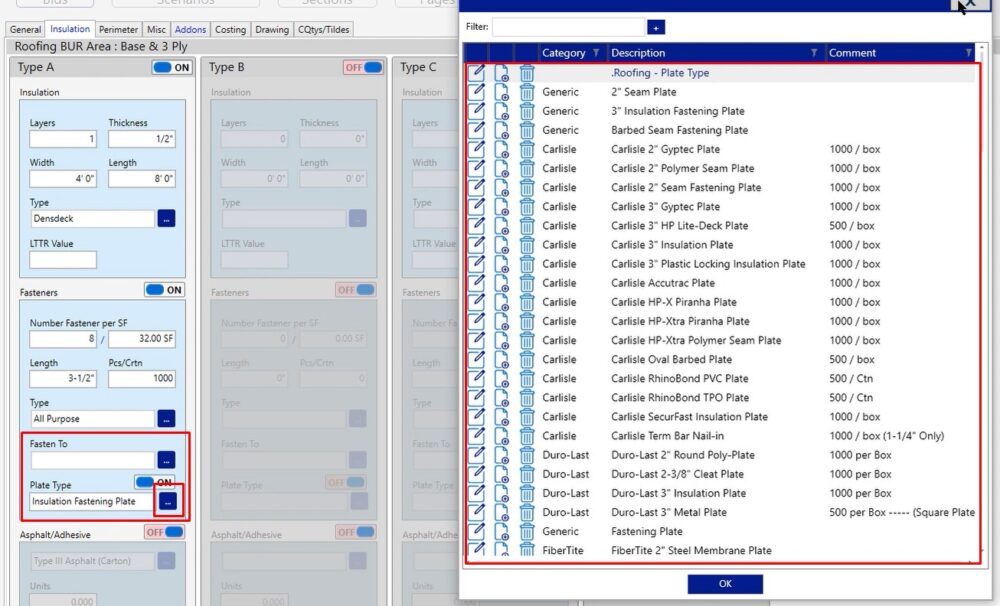
Task: Edit Carlisle Oval Barbed Plate entry
Action: [476, 360]
